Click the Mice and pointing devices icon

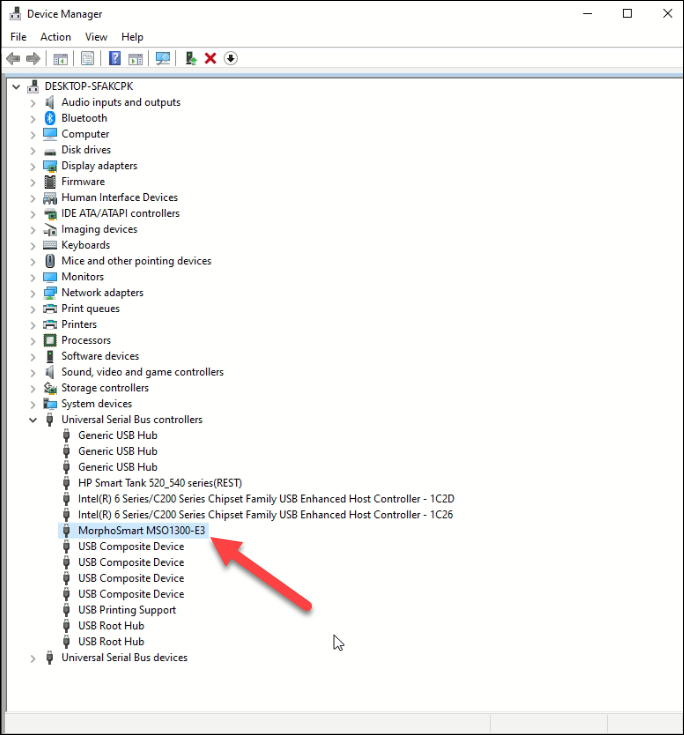pyautogui.click(x=50, y=261)
